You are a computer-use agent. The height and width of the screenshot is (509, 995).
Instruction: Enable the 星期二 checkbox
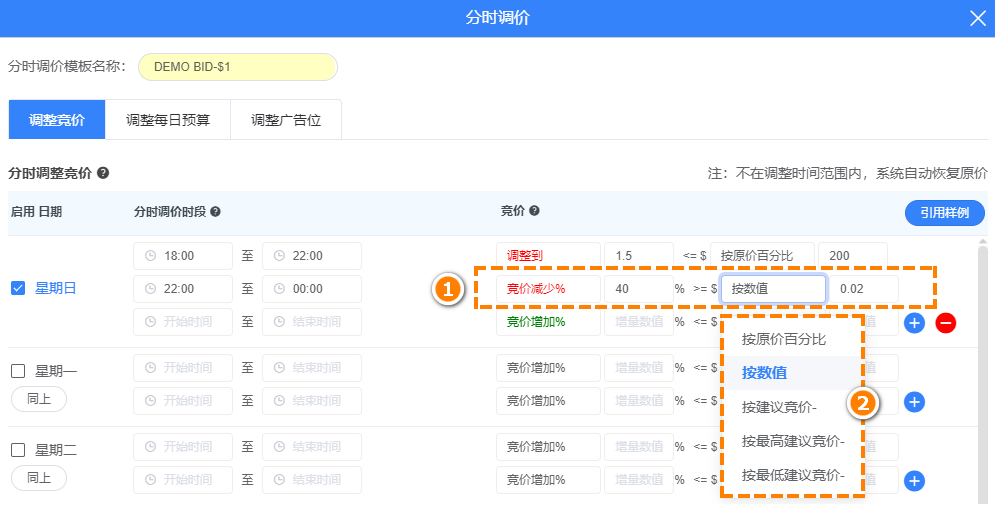coord(18,450)
